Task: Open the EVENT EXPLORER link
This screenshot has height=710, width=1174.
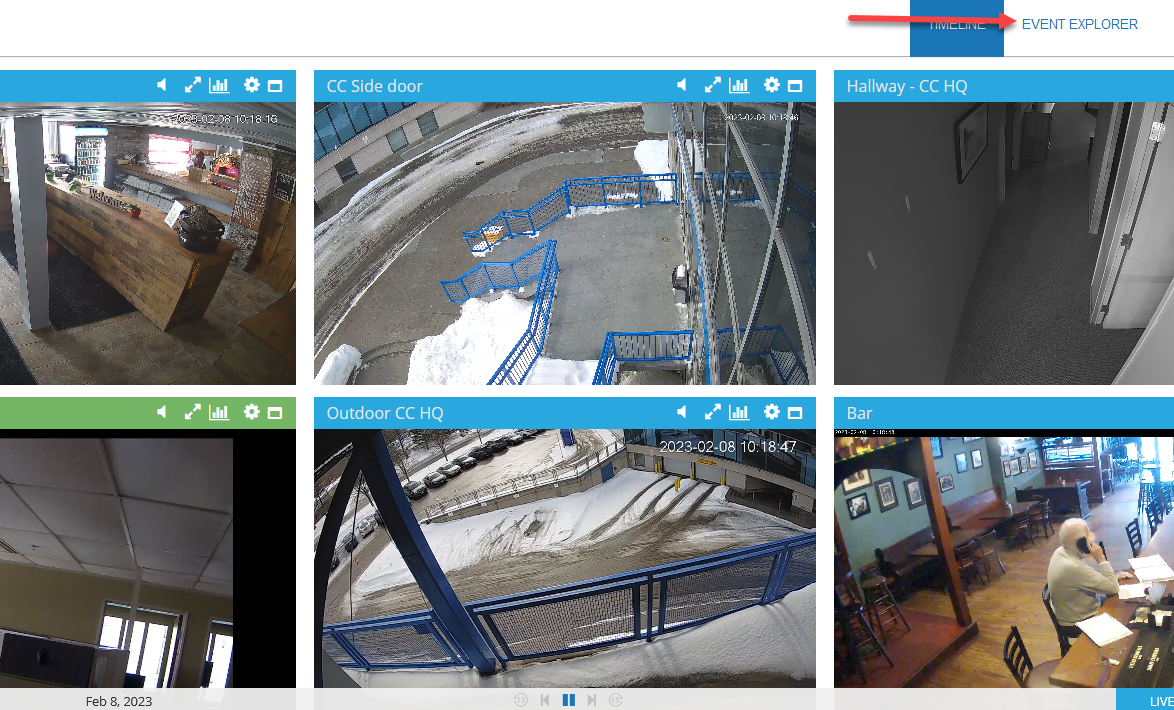Action: click(x=1079, y=24)
